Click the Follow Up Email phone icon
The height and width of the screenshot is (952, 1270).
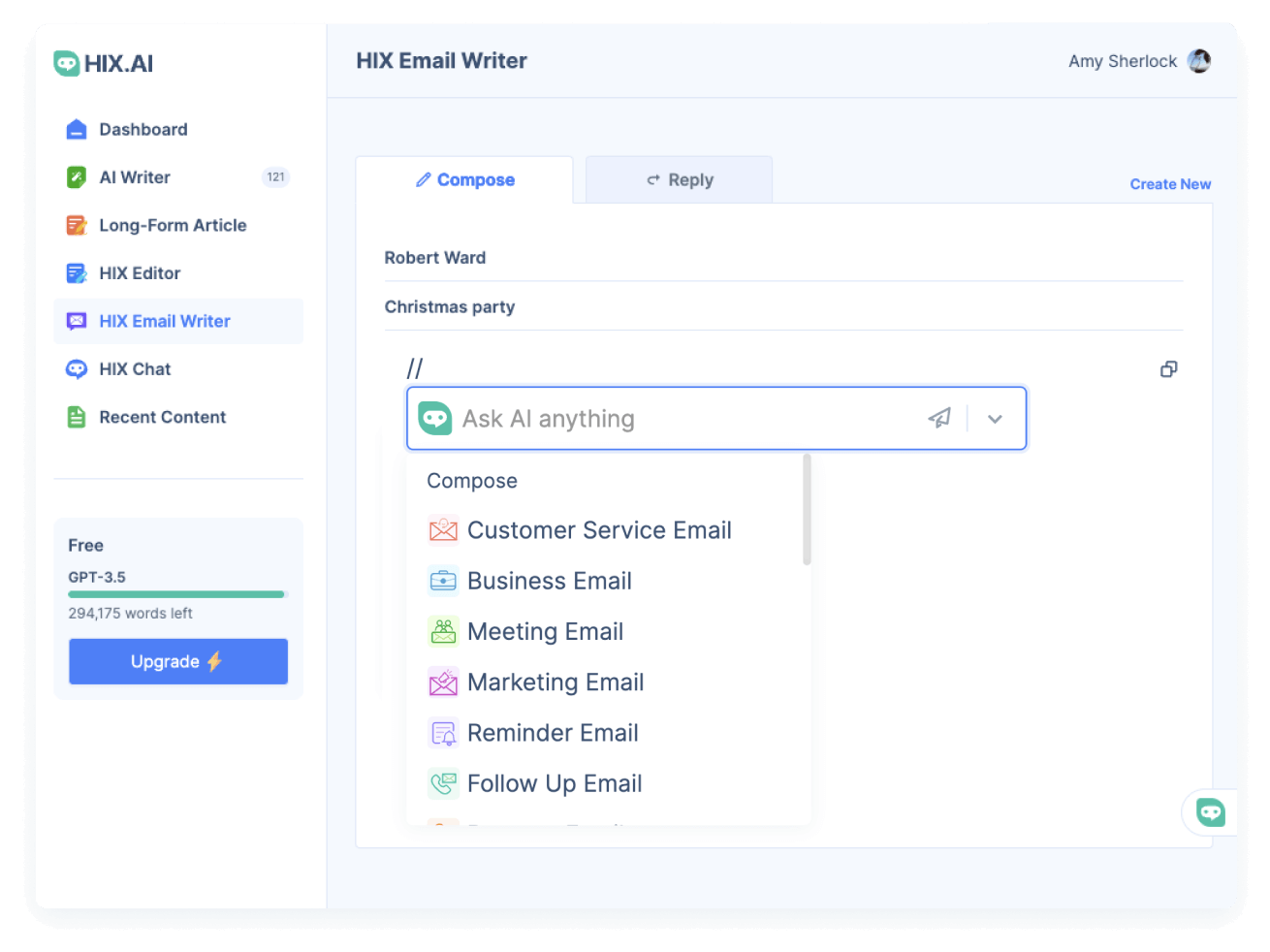443,783
